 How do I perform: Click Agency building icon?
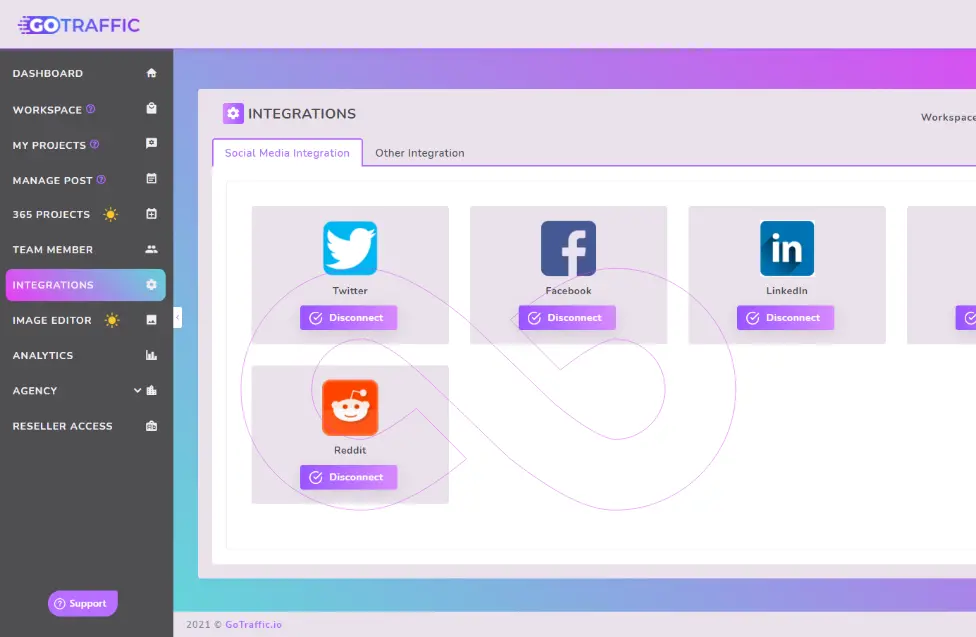click(151, 390)
